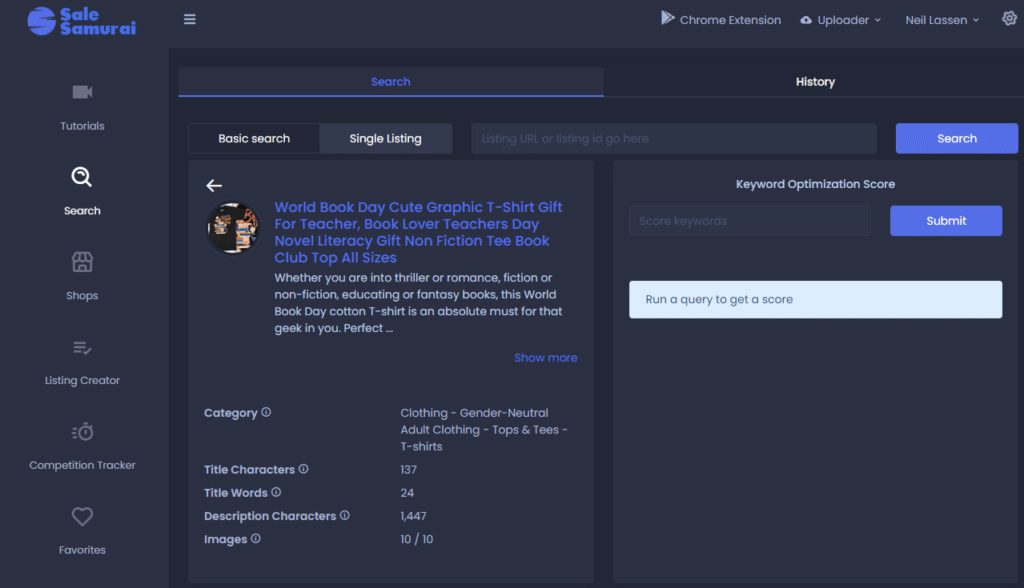
Task: Click the listing description paragraph text
Action: point(418,303)
